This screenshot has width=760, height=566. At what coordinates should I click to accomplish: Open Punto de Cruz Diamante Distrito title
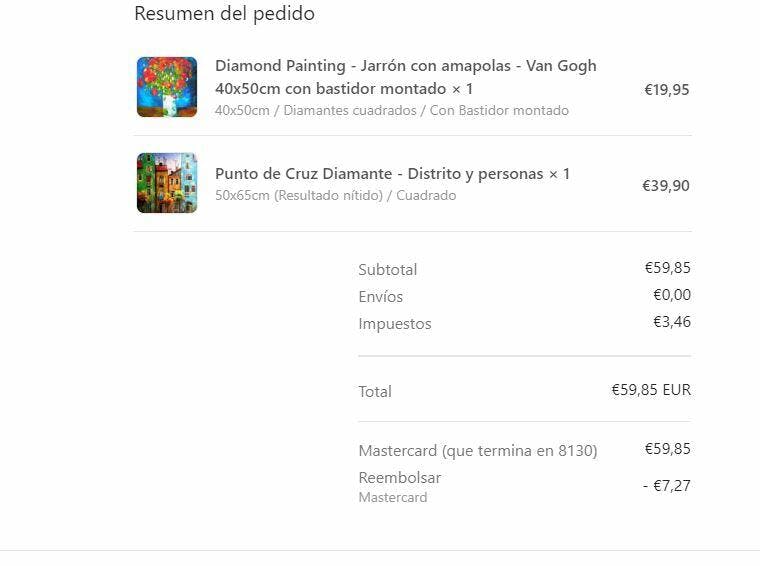(392, 173)
